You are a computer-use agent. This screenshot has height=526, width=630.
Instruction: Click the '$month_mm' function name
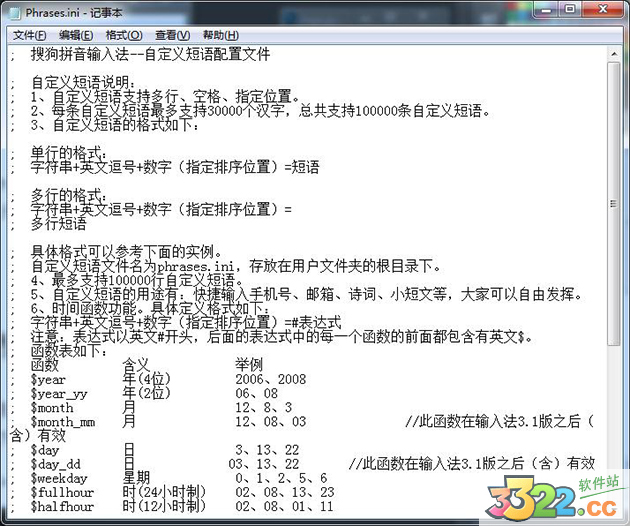click(63, 422)
